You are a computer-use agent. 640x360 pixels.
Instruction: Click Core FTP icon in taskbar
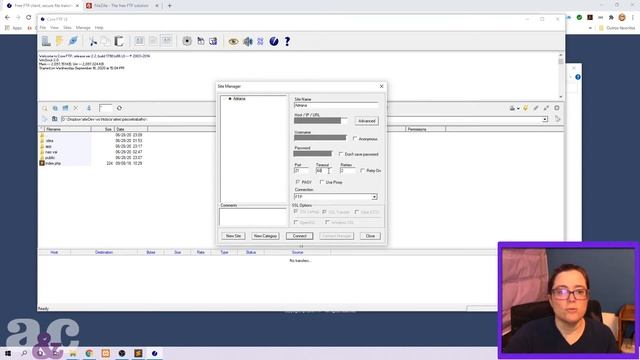tap(154, 353)
